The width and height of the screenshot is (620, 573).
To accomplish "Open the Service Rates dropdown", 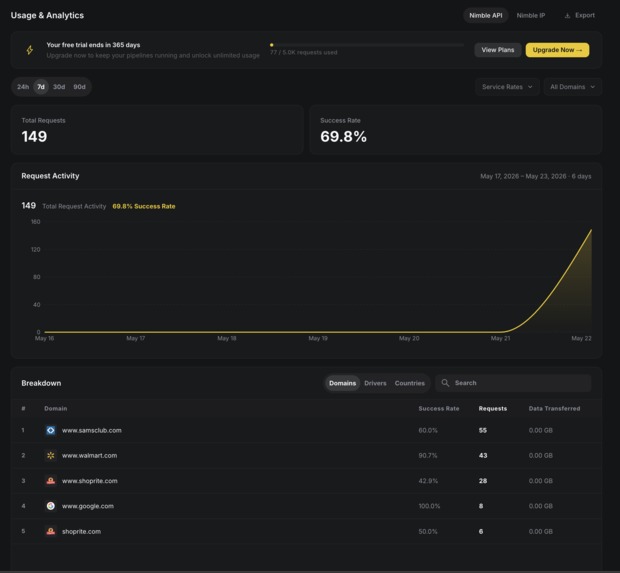I will point(507,87).
